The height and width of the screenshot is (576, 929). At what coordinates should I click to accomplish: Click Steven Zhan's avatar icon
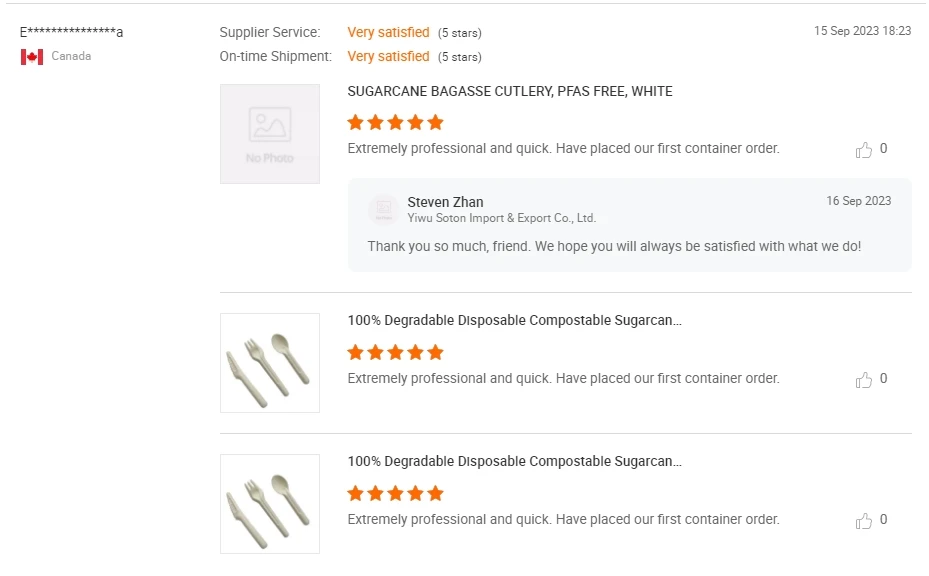pos(382,210)
